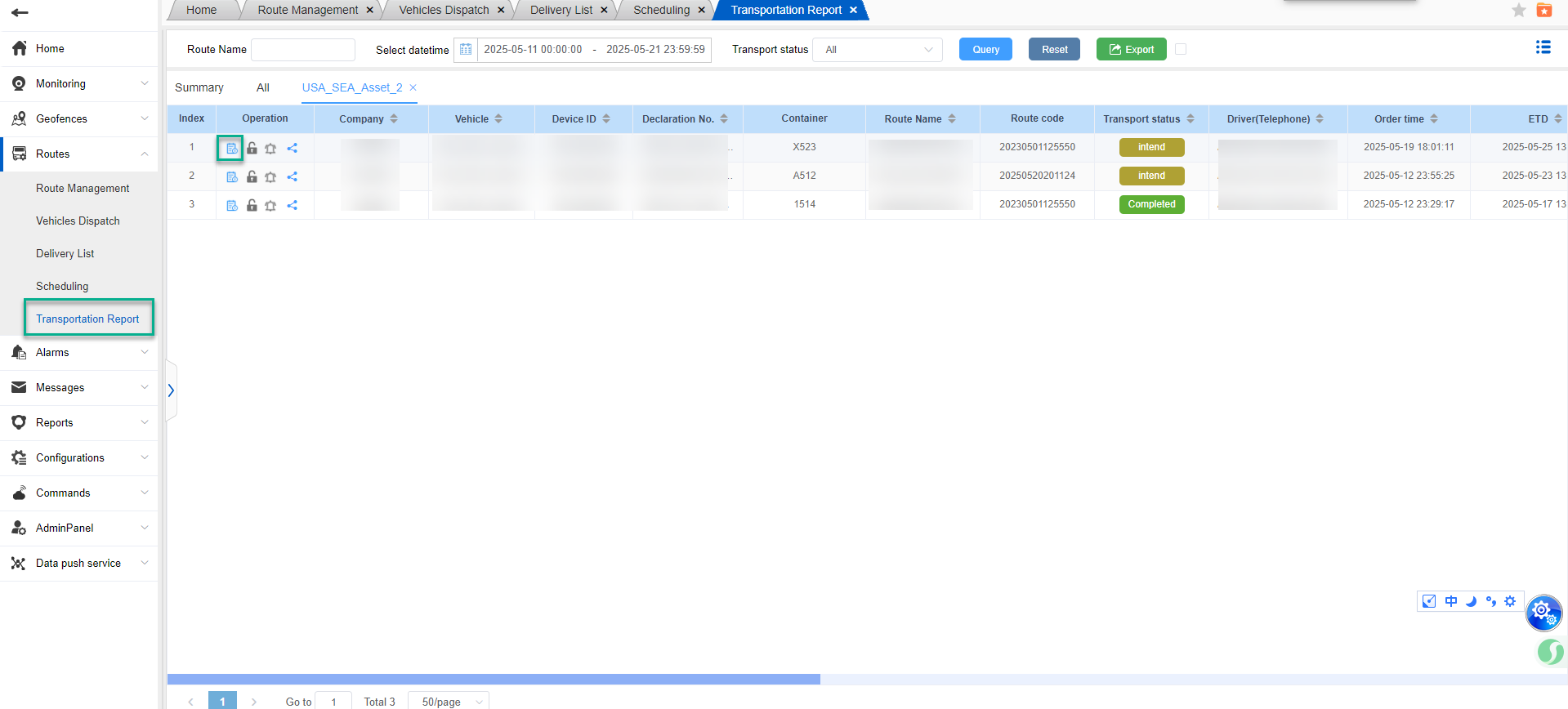The width and height of the screenshot is (1568, 709).
Task: Toggle the moon night mode icon
Action: (x=1471, y=601)
